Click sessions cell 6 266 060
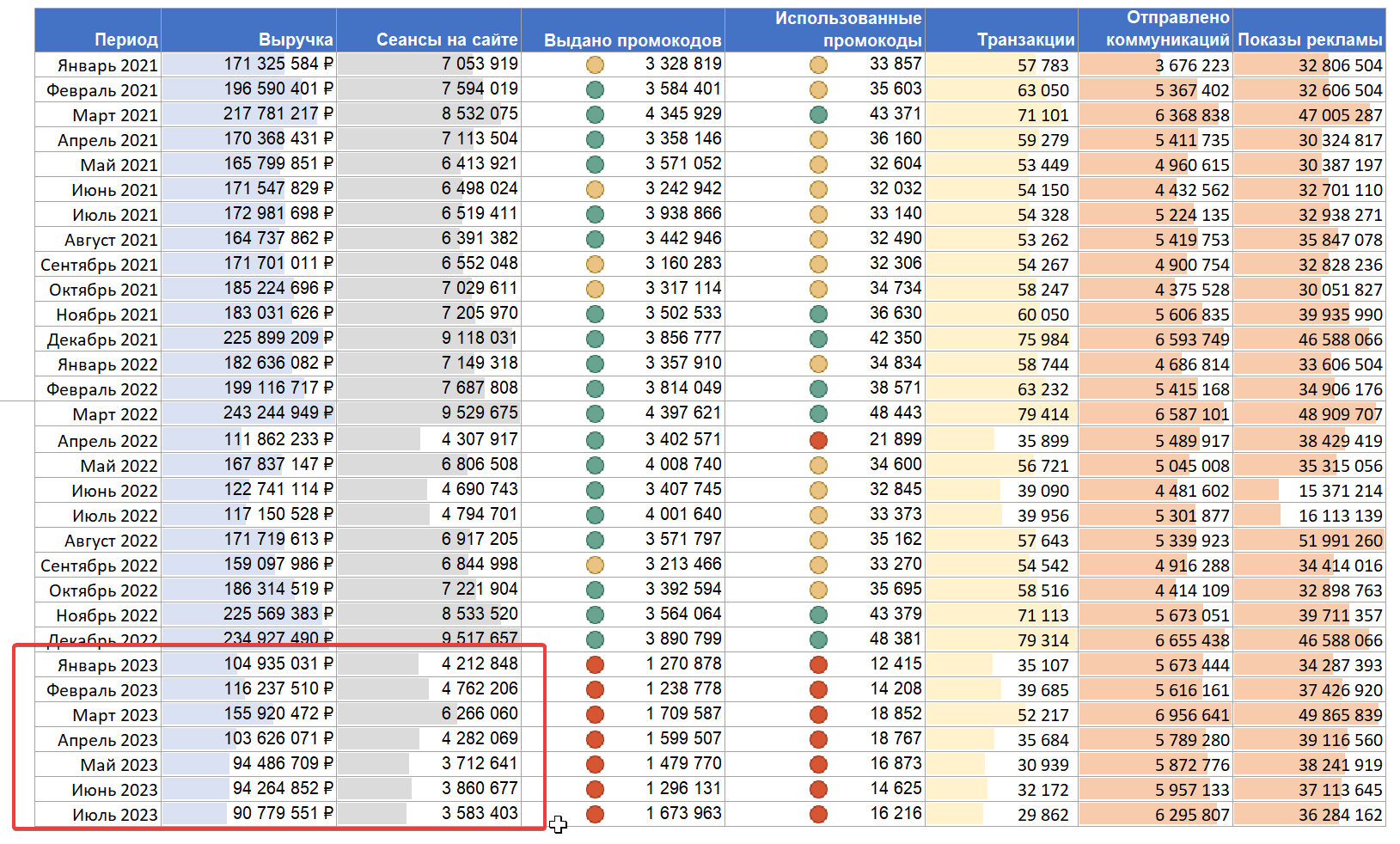This screenshot has height=844, width=1400. pos(429,715)
